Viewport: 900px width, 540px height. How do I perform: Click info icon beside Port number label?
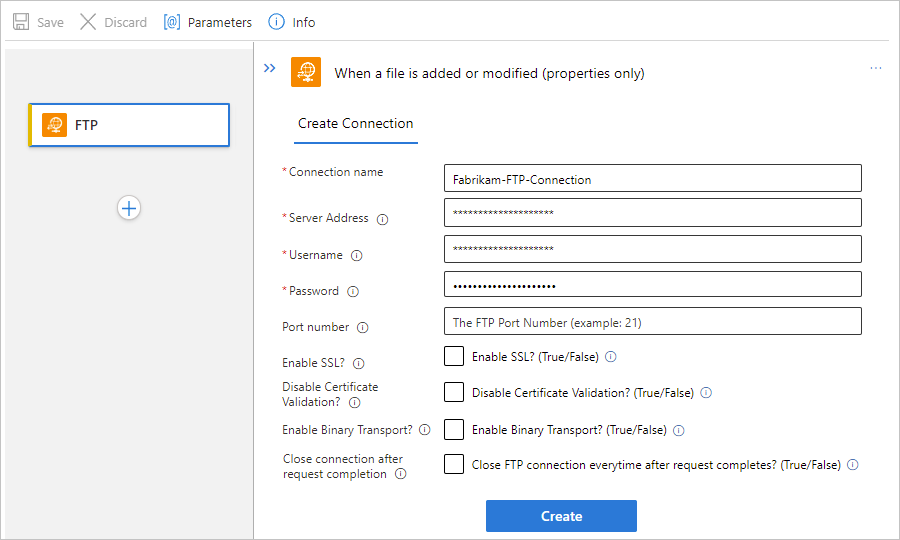coord(363,328)
